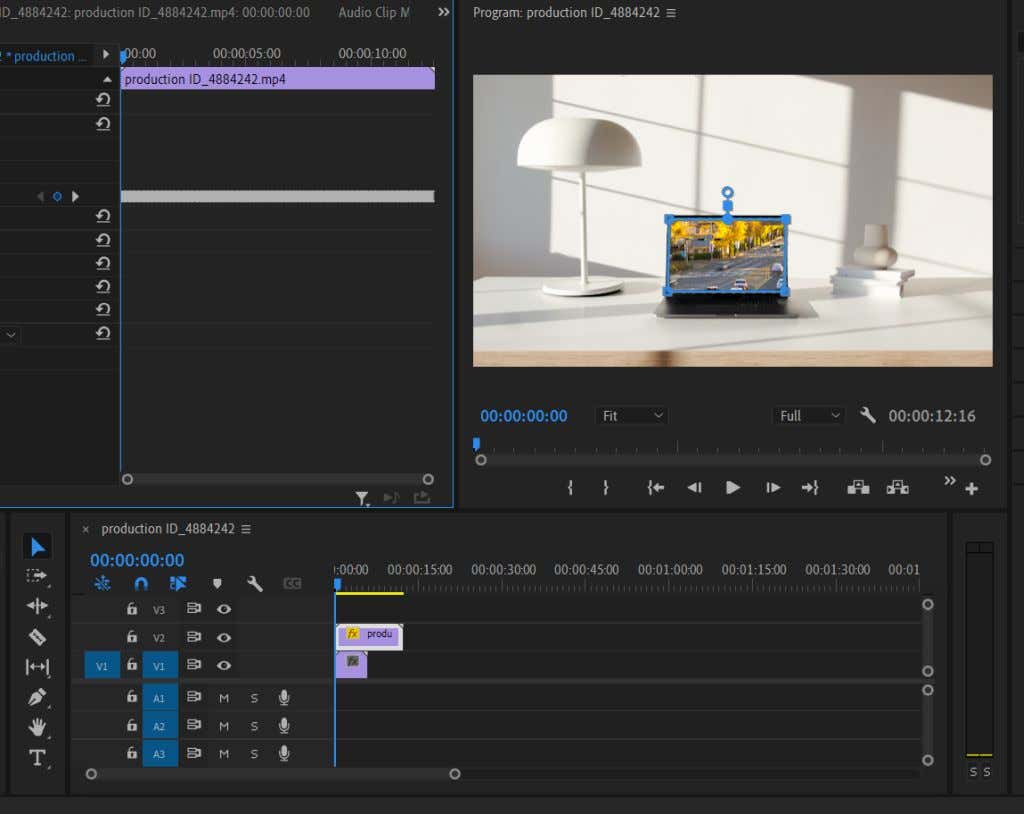Image resolution: width=1024 pixels, height=814 pixels.
Task: Expand the hidden Program monitor buttons chevron
Action: coord(949,481)
